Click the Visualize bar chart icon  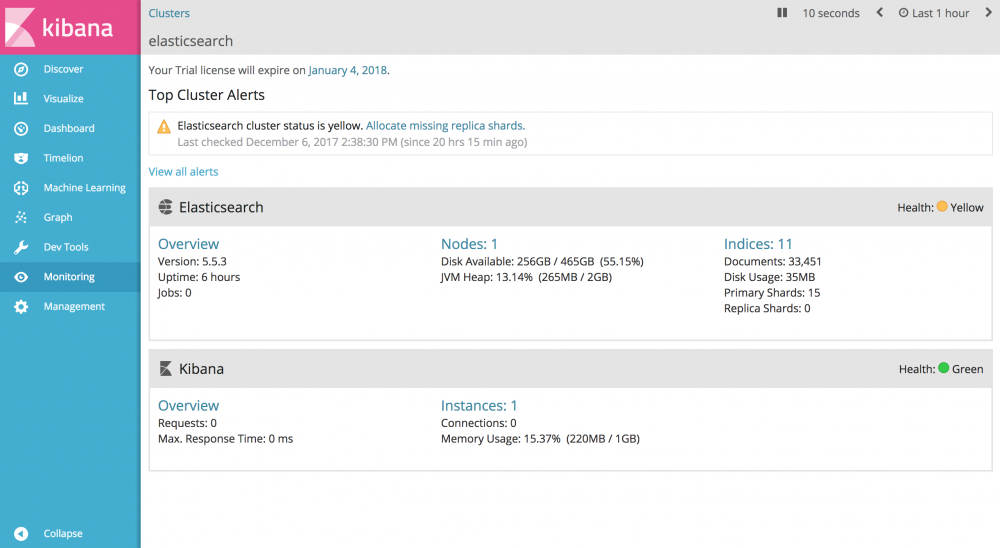21,99
